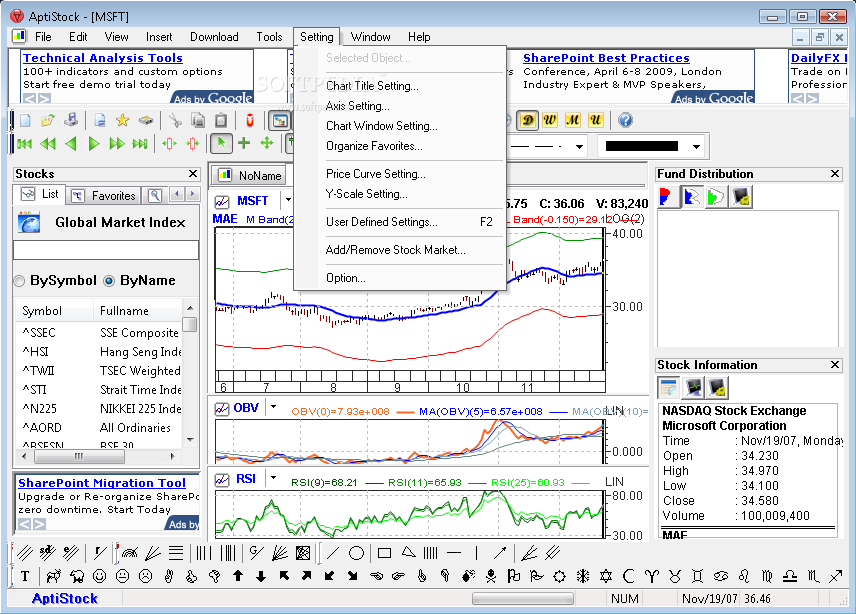Open SharePoint Migration Tool ad link
Screen dimensions: 856x614
[x=102, y=483]
